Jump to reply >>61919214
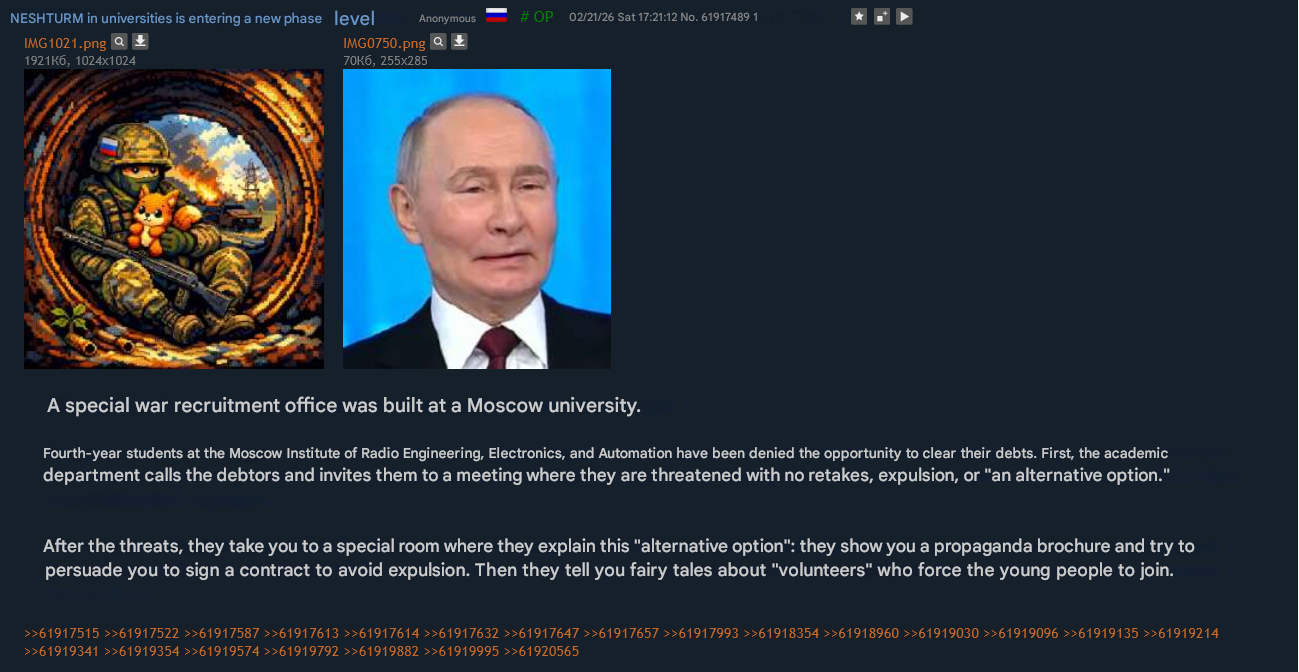The image size is (1299, 672). [x=1181, y=633]
